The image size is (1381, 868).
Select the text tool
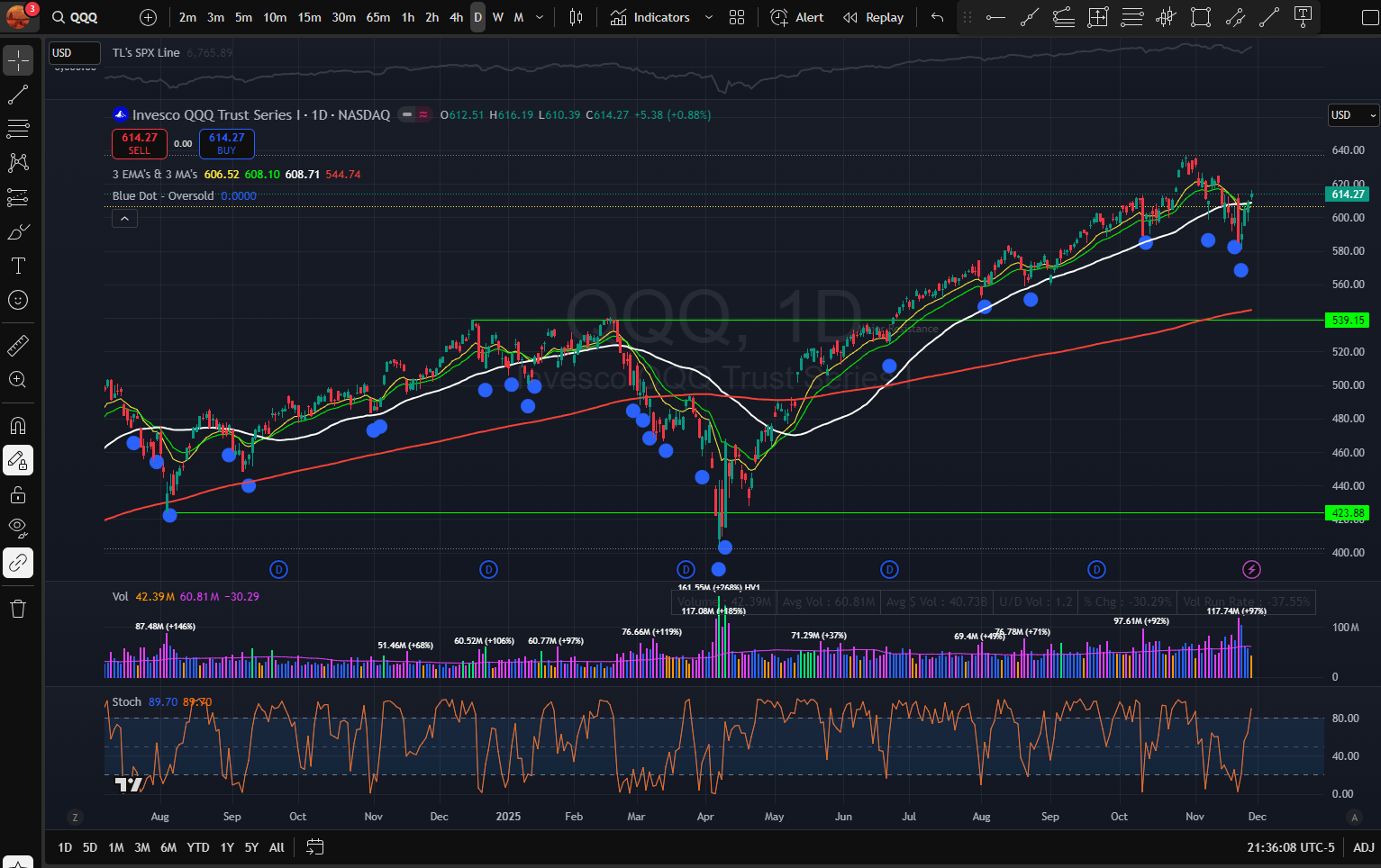tap(18, 266)
